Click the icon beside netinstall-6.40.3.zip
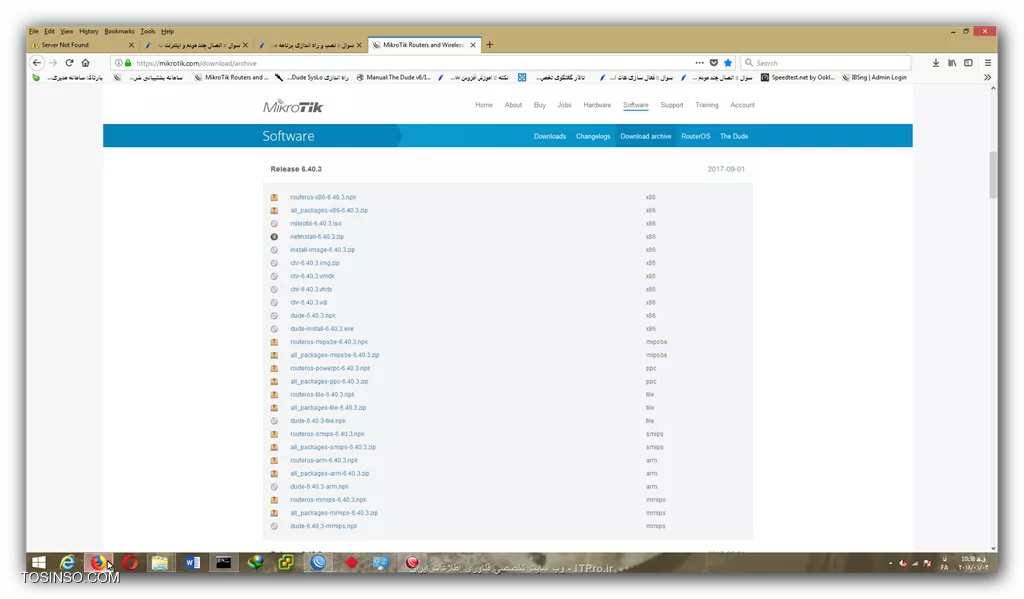This screenshot has height=599, width=1024. tap(274, 236)
